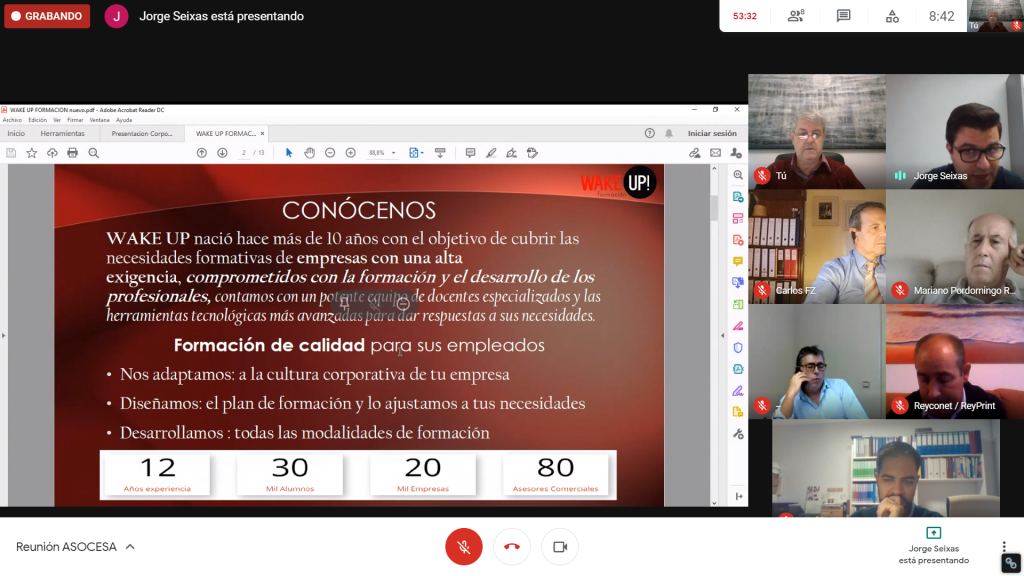Close the WAKE UP FORMAC... tab
Viewport: 1024px width, 576px height.
tap(263, 133)
